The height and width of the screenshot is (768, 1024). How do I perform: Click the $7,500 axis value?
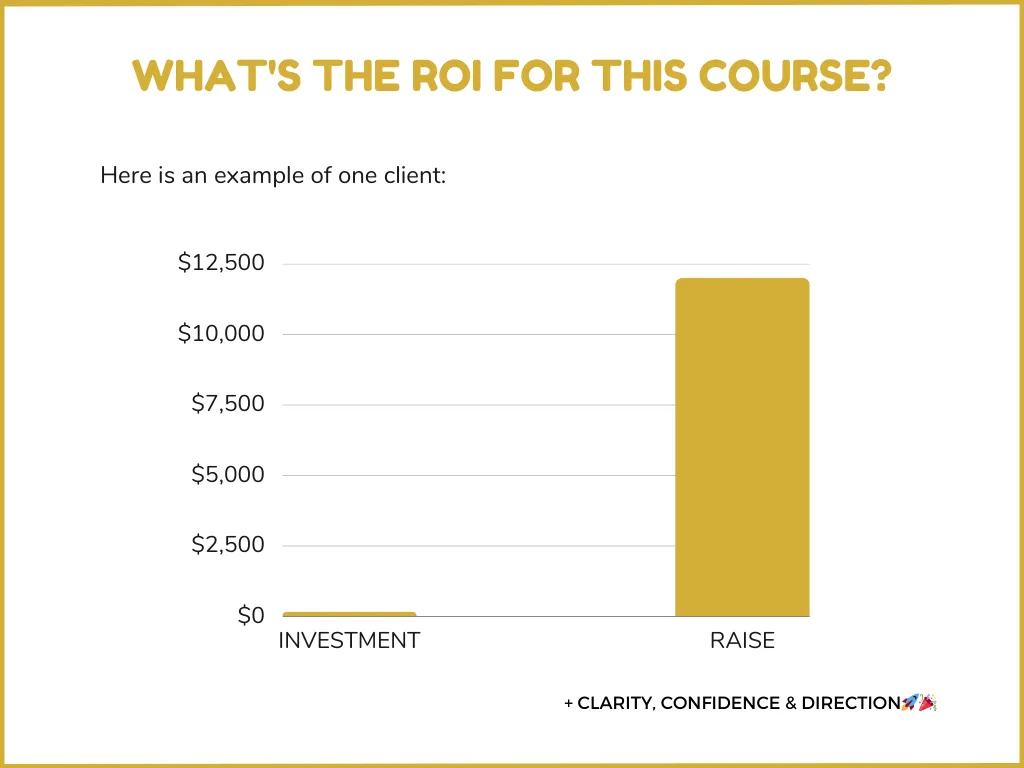point(228,404)
